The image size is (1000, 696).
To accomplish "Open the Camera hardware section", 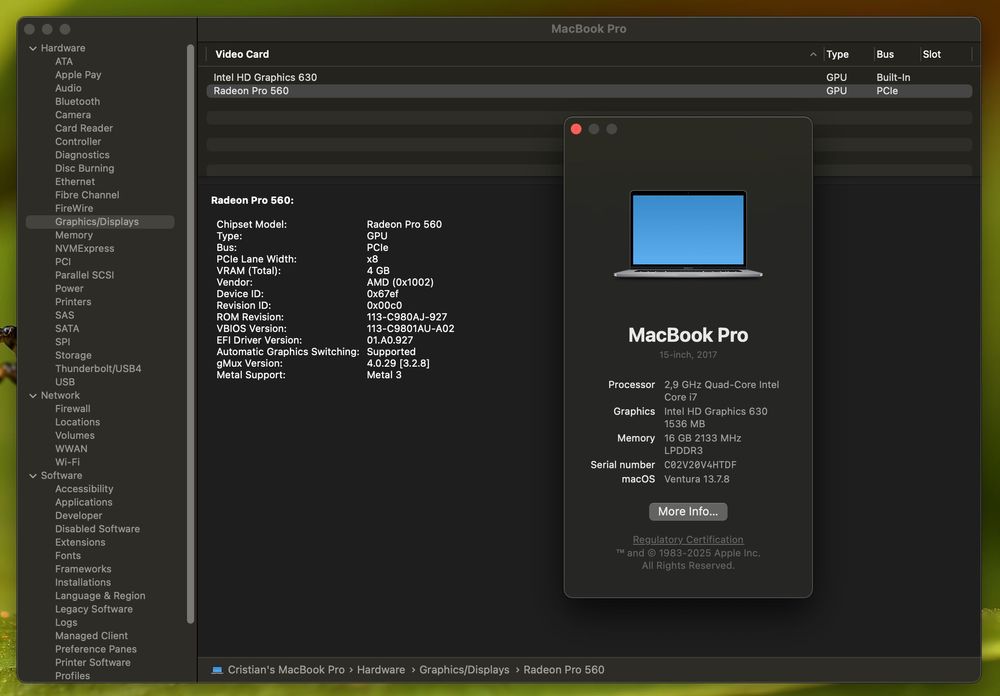I will point(73,115).
